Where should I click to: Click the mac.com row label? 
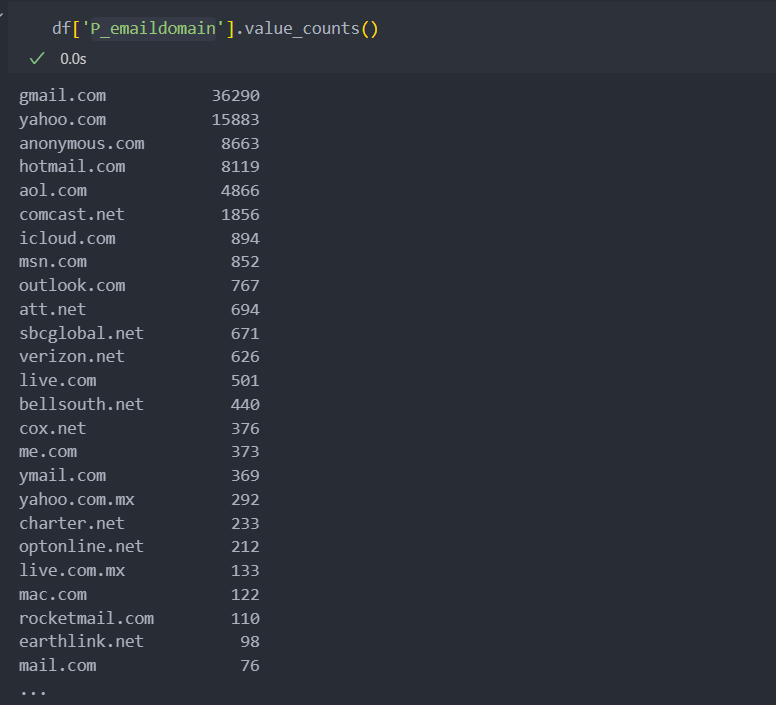(53, 594)
